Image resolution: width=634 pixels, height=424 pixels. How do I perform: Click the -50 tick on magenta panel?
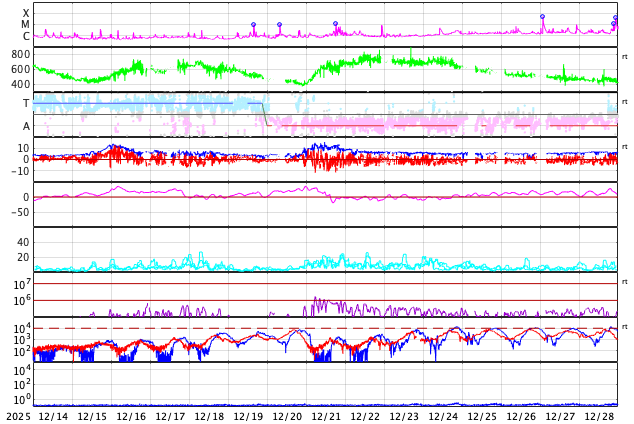(20, 212)
